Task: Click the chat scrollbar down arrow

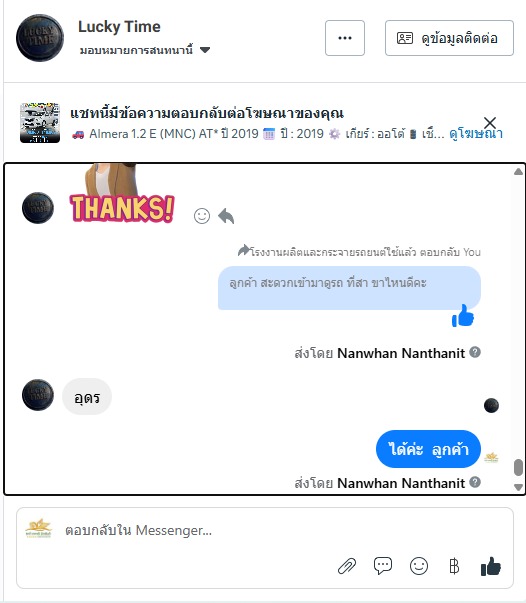Action: (518, 487)
